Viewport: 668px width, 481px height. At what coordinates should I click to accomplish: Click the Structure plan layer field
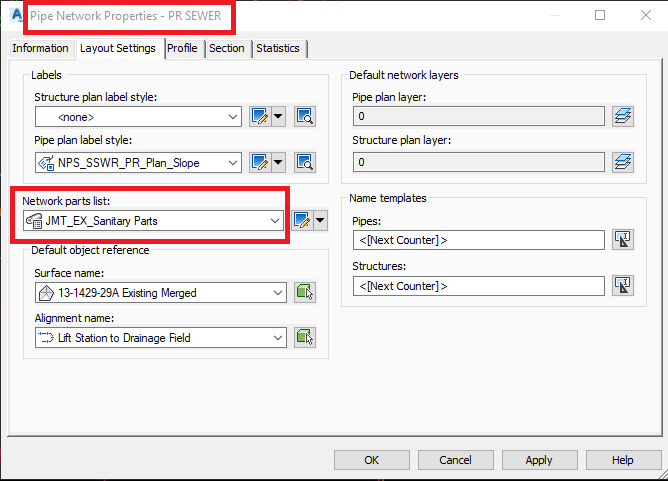478,162
